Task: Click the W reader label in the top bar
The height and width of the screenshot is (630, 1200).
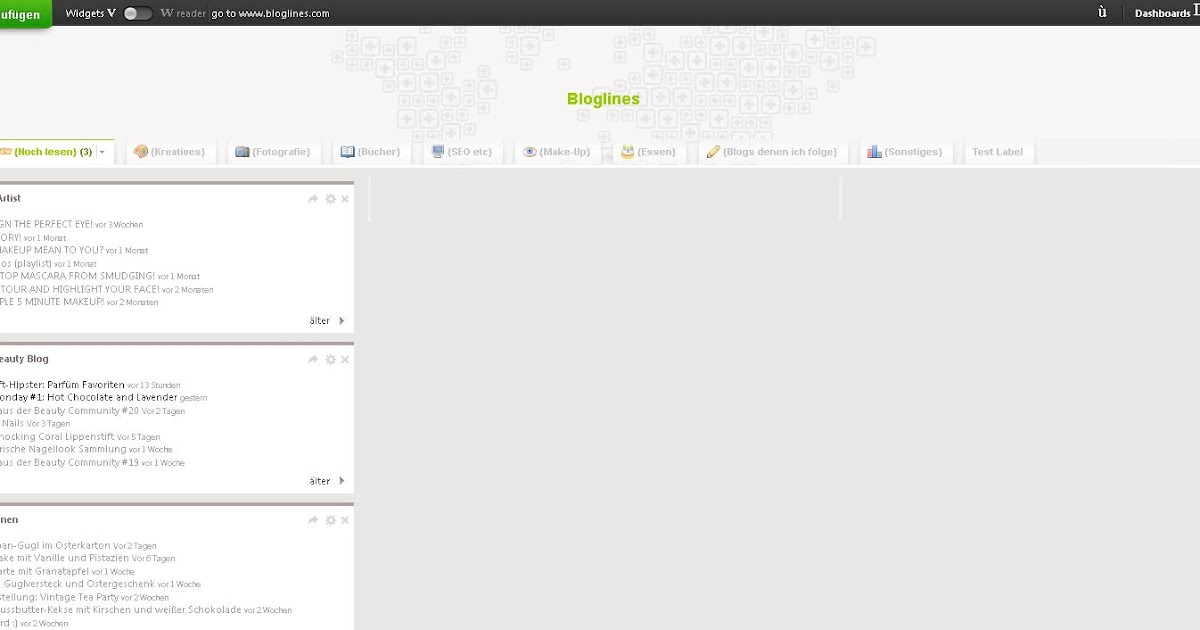Action: (184, 14)
